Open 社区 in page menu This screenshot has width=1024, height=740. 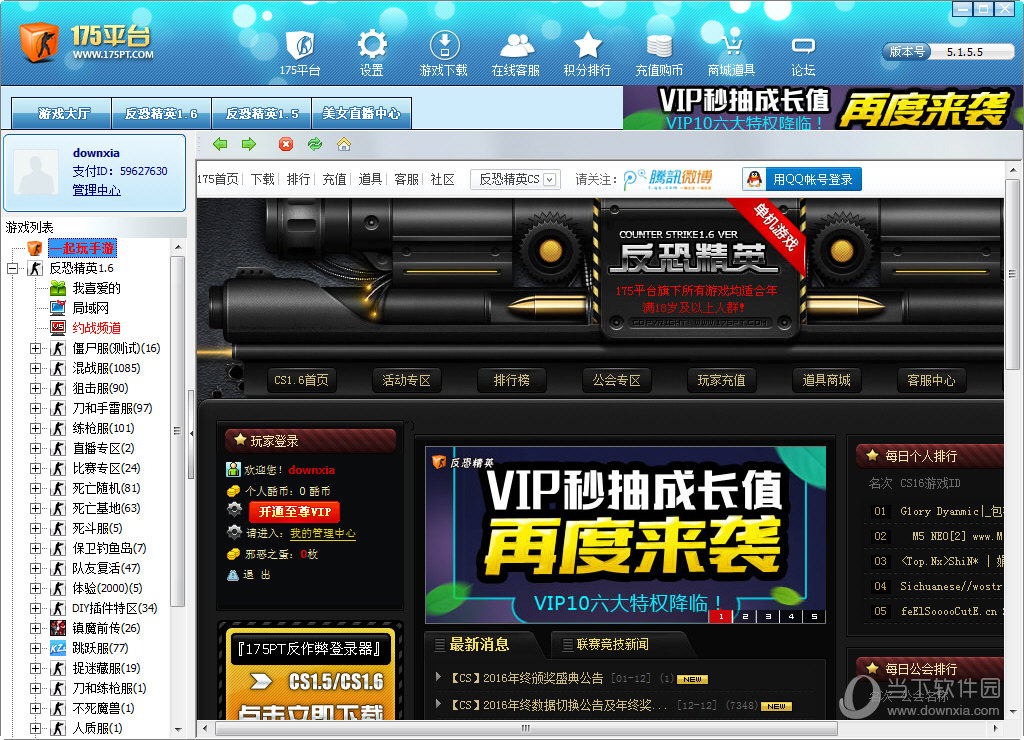pos(442,179)
